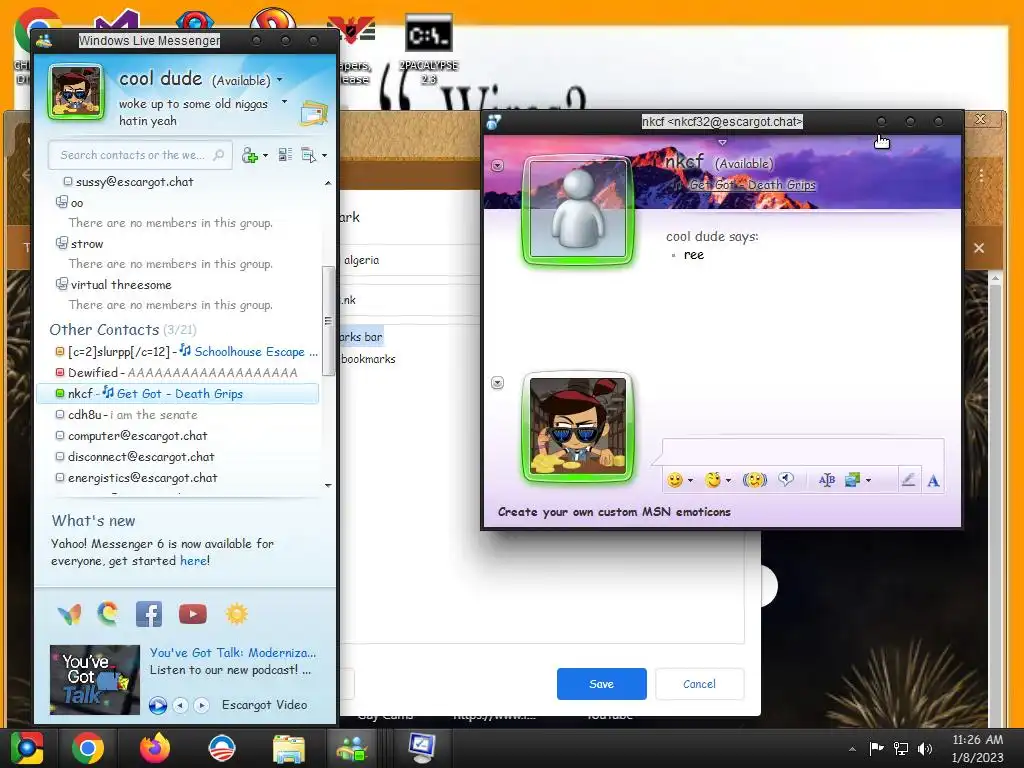The height and width of the screenshot is (768, 1024).
Task: Open Firefox from the taskbar
Action: click(155, 748)
